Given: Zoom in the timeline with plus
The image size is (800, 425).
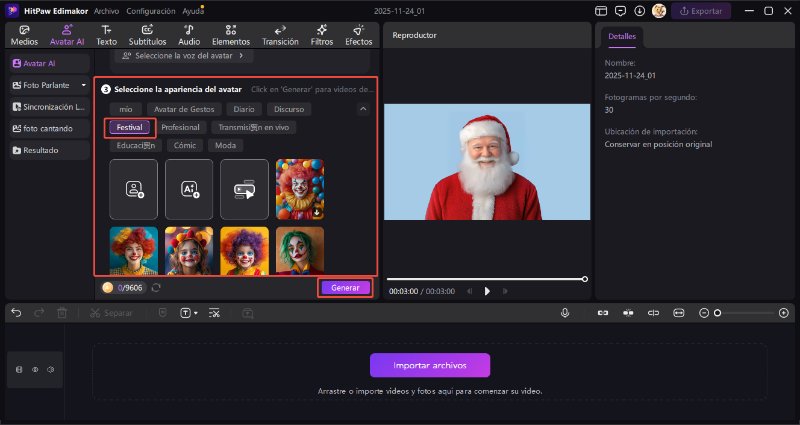Looking at the screenshot, I should 784,313.
